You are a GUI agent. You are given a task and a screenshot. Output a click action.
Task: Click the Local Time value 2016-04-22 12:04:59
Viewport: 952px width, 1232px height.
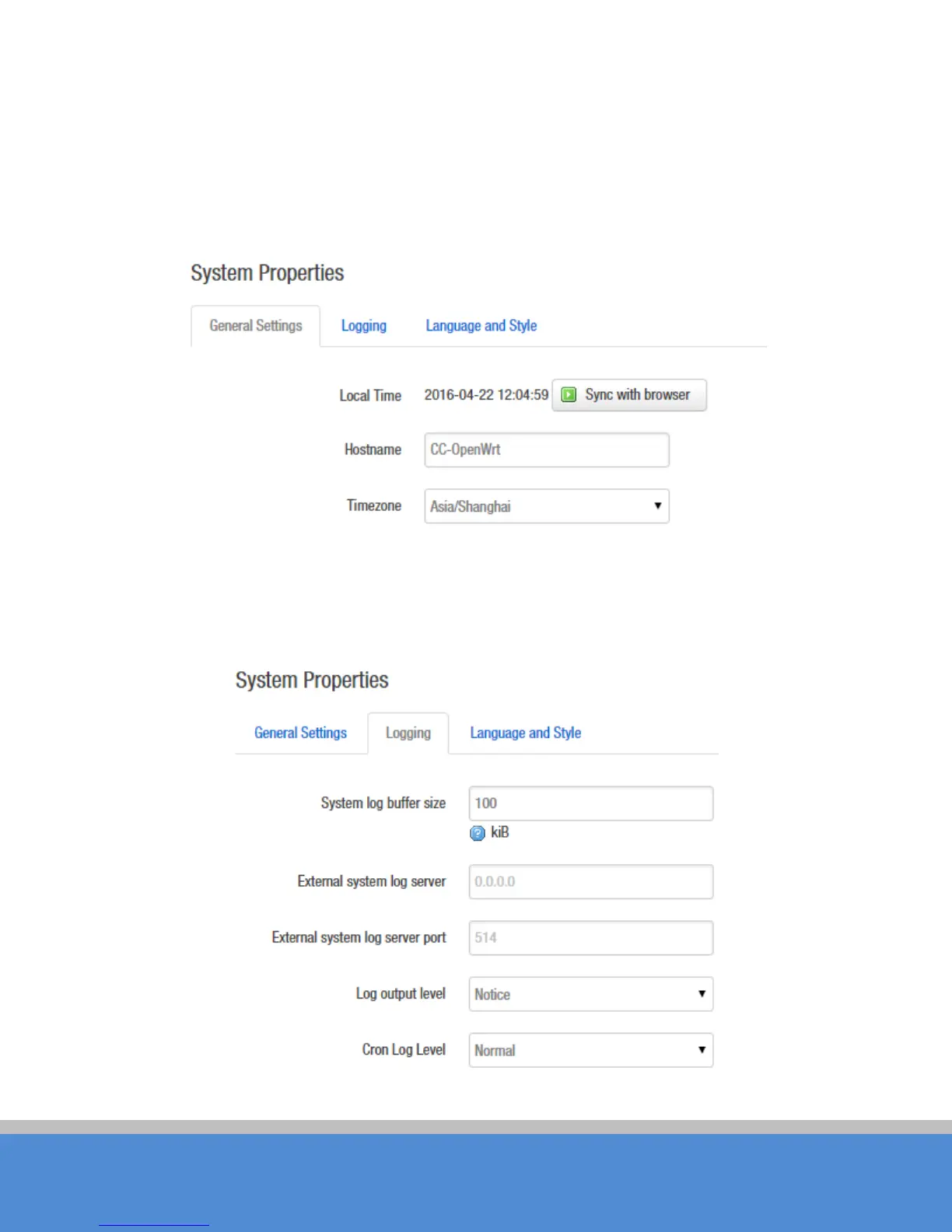pyautogui.click(x=486, y=395)
